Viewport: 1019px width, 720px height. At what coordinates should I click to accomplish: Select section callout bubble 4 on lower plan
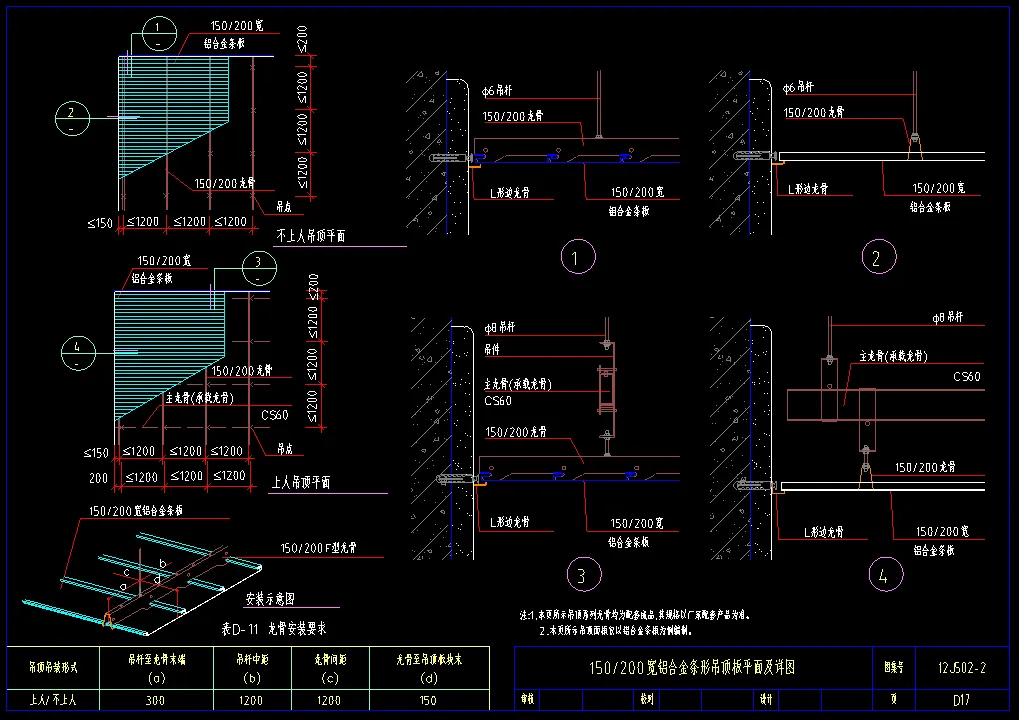point(77,353)
